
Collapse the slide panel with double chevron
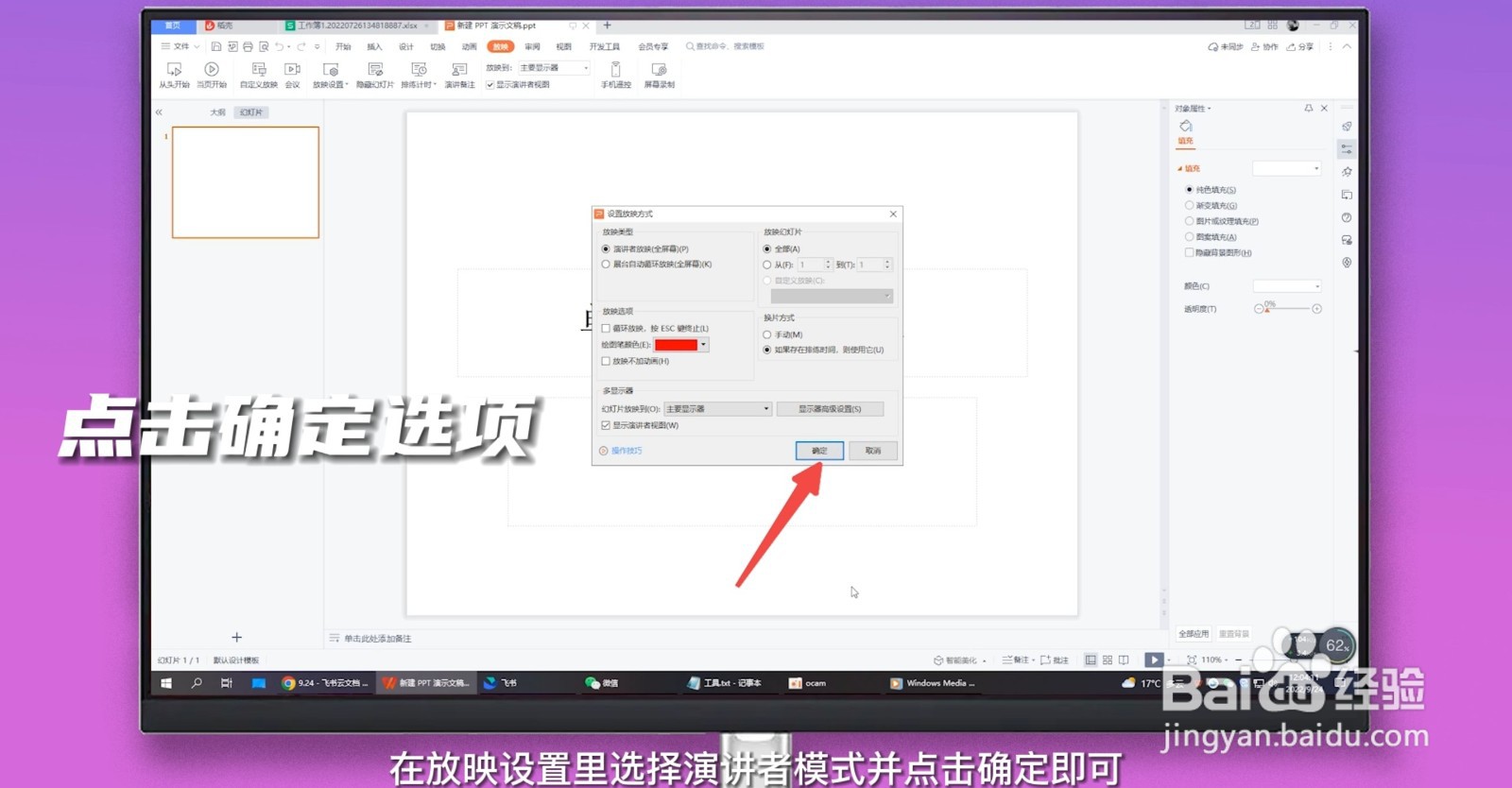click(159, 112)
